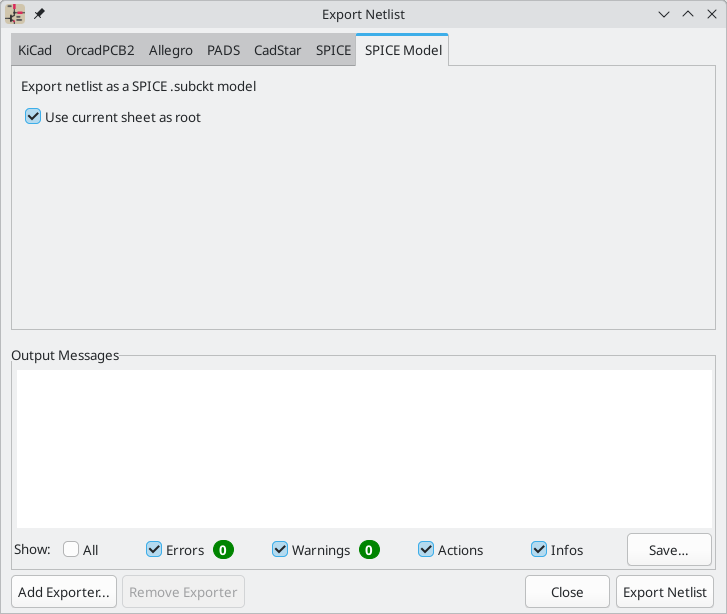Click the KiCad application icon in title bar
This screenshot has height=614, width=727.
point(16,14)
